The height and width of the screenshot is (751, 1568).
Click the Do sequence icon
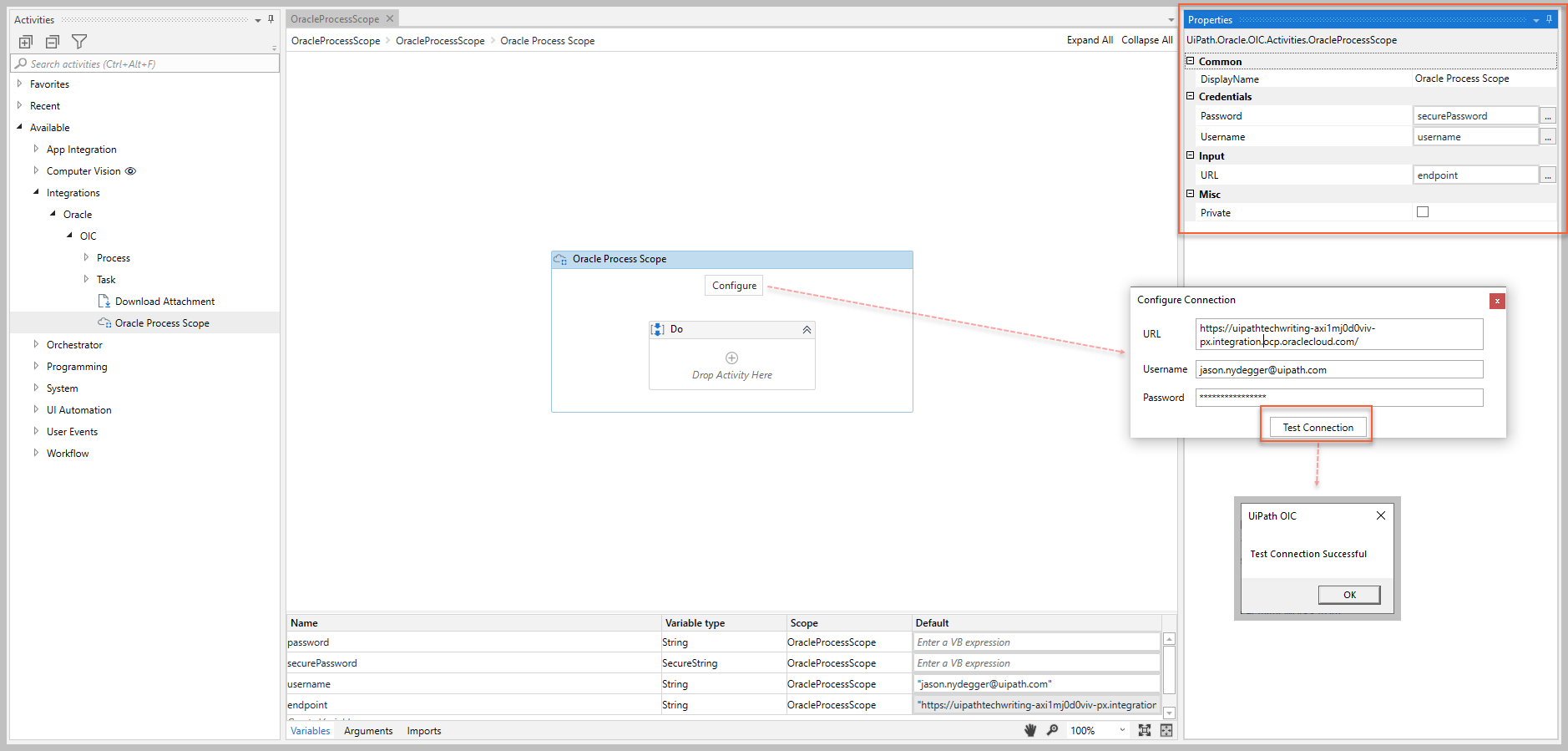658,329
